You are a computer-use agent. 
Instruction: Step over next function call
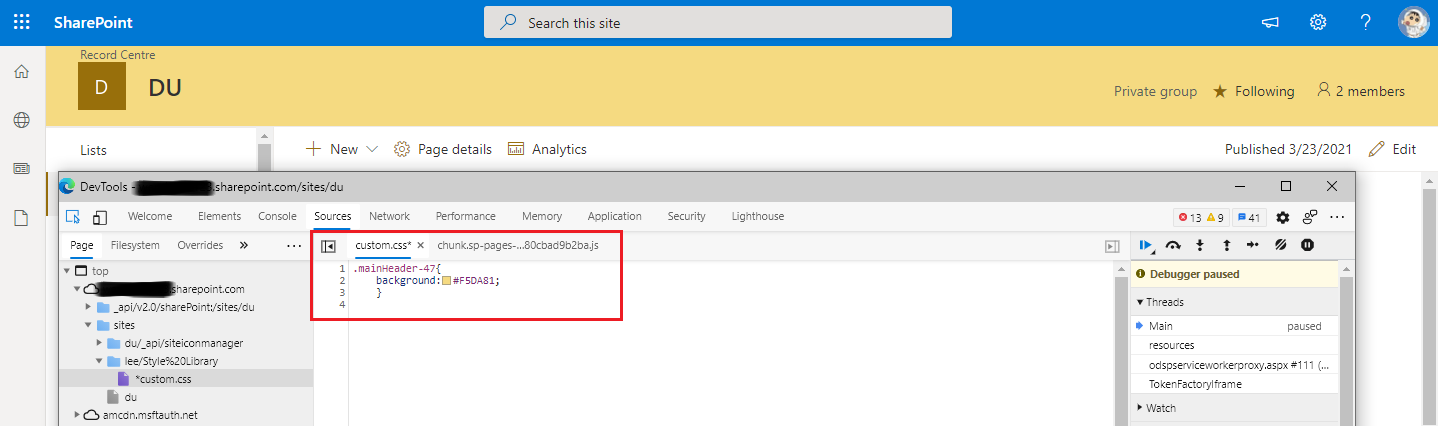coord(1174,245)
